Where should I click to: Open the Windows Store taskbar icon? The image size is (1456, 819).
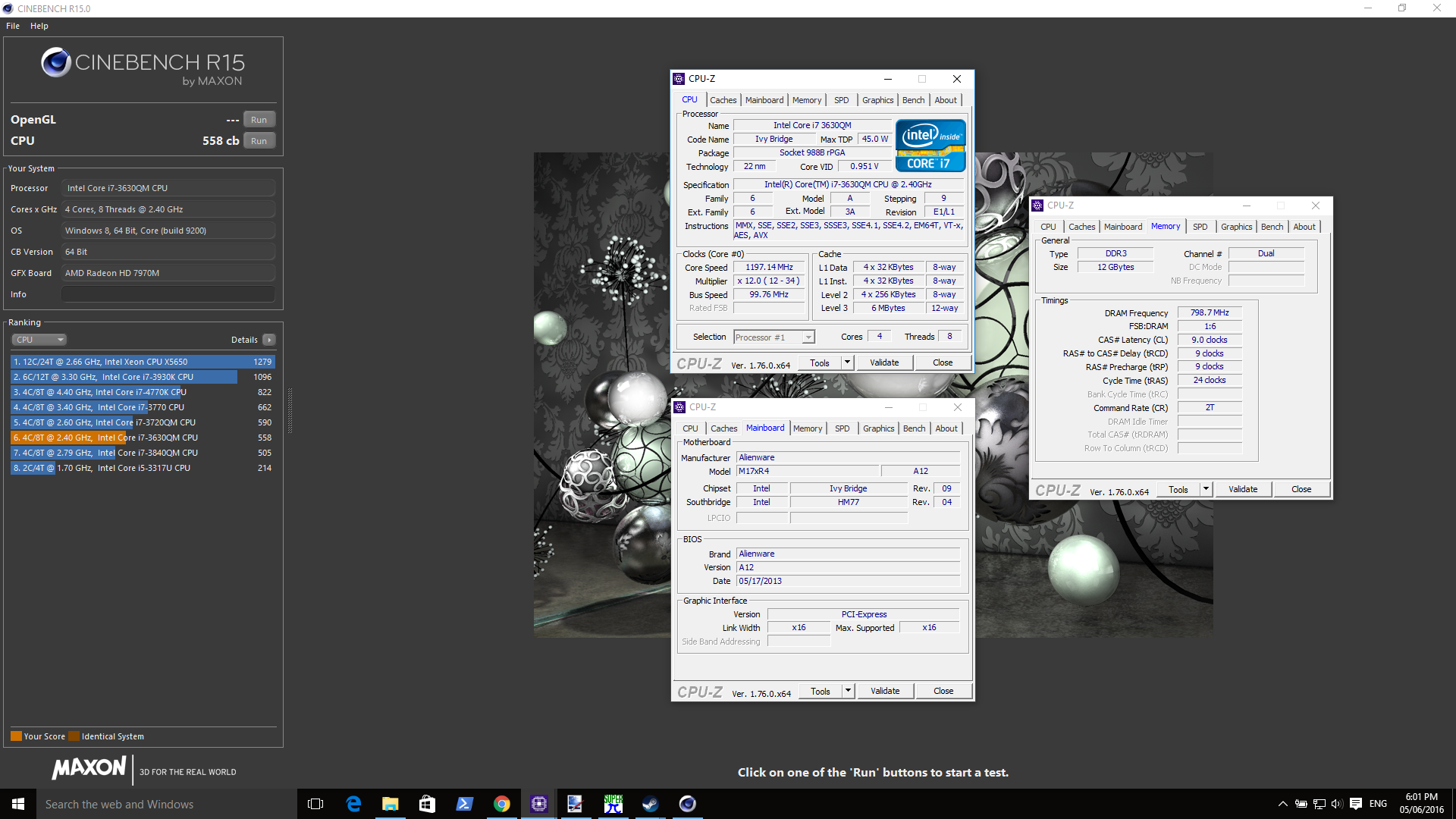pyautogui.click(x=427, y=804)
